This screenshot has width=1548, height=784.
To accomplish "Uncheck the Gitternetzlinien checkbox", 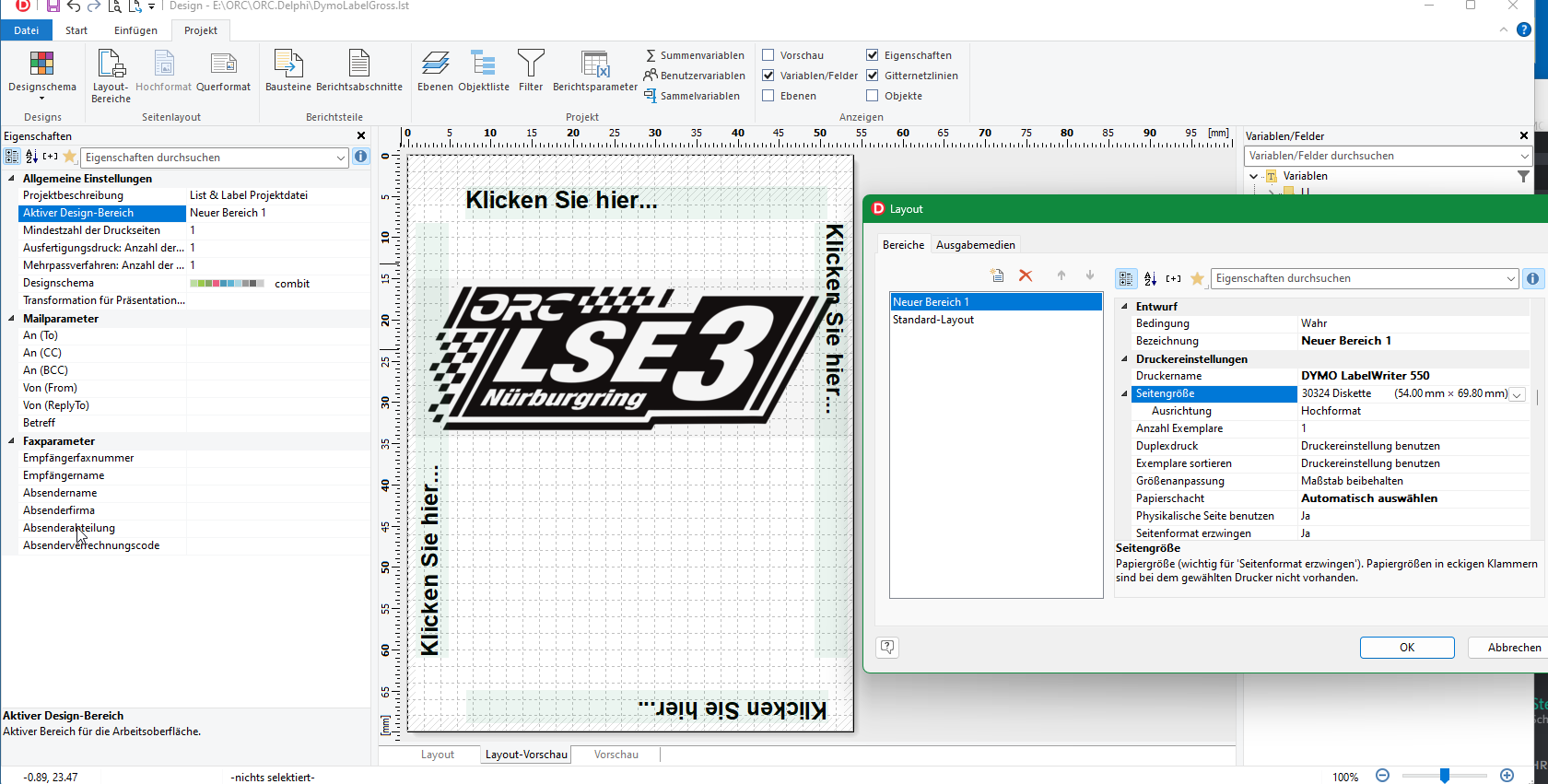I will pyautogui.click(x=873, y=76).
